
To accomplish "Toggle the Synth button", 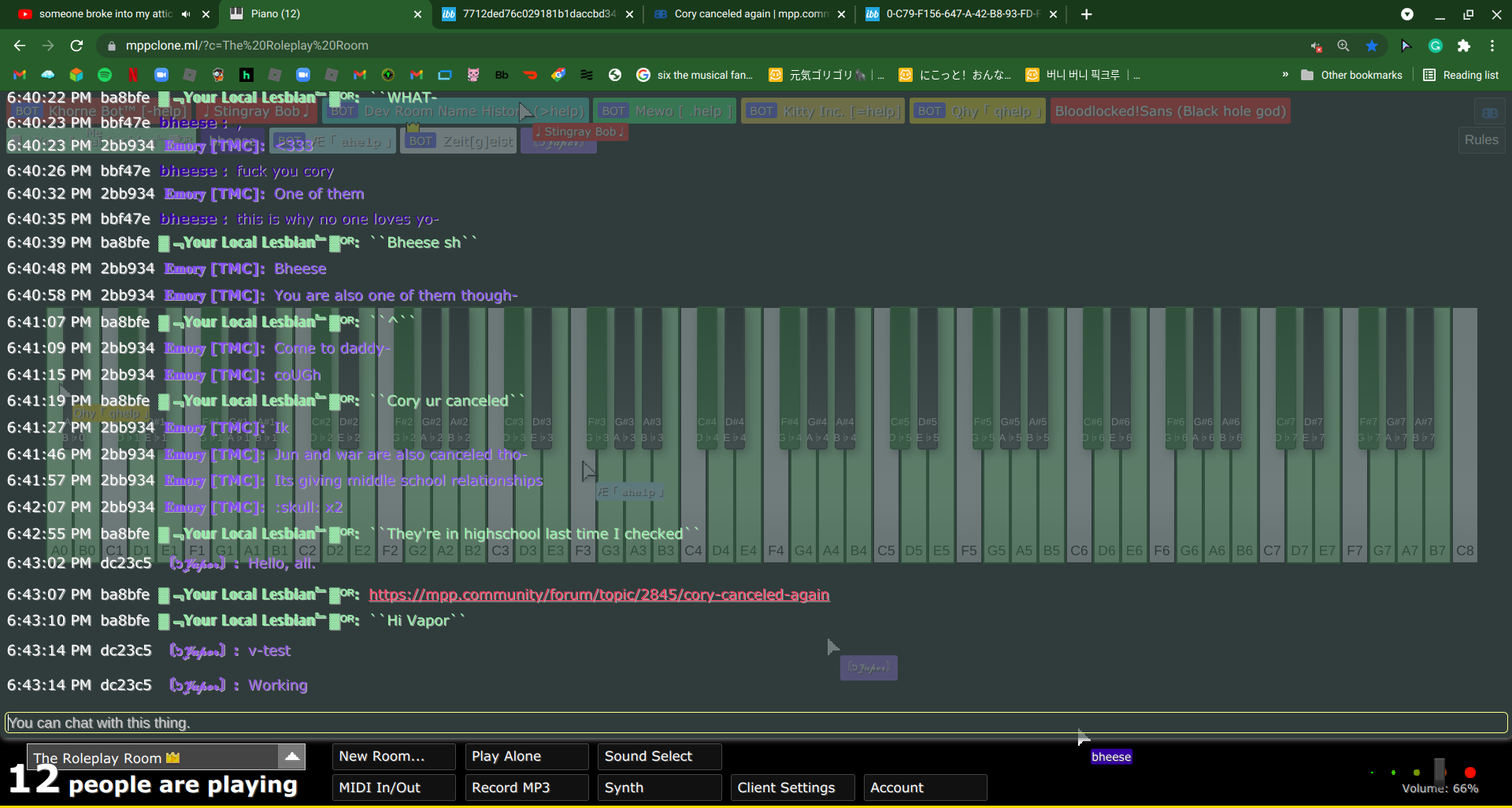I will (x=658, y=788).
